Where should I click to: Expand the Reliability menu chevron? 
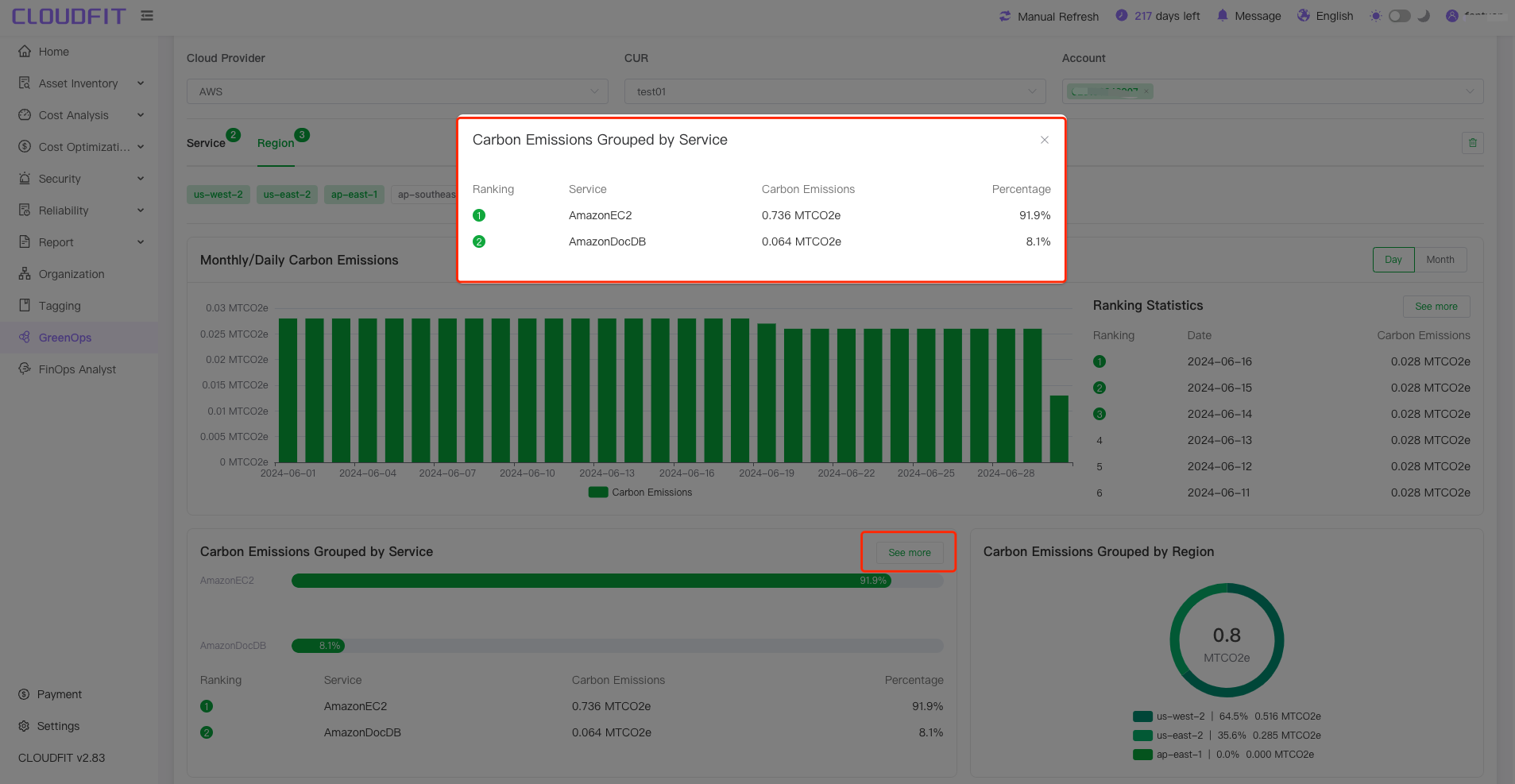[x=141, y=210]
